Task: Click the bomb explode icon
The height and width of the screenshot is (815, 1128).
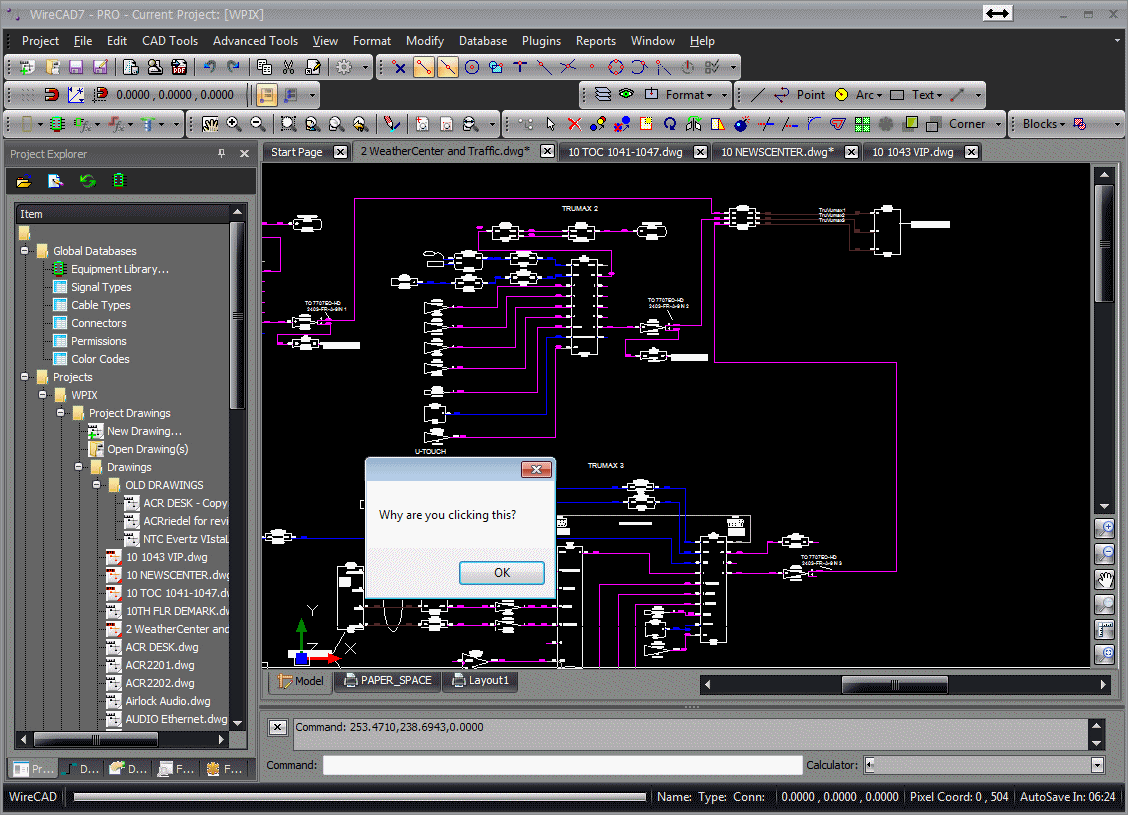Action: tap(741, 124)
